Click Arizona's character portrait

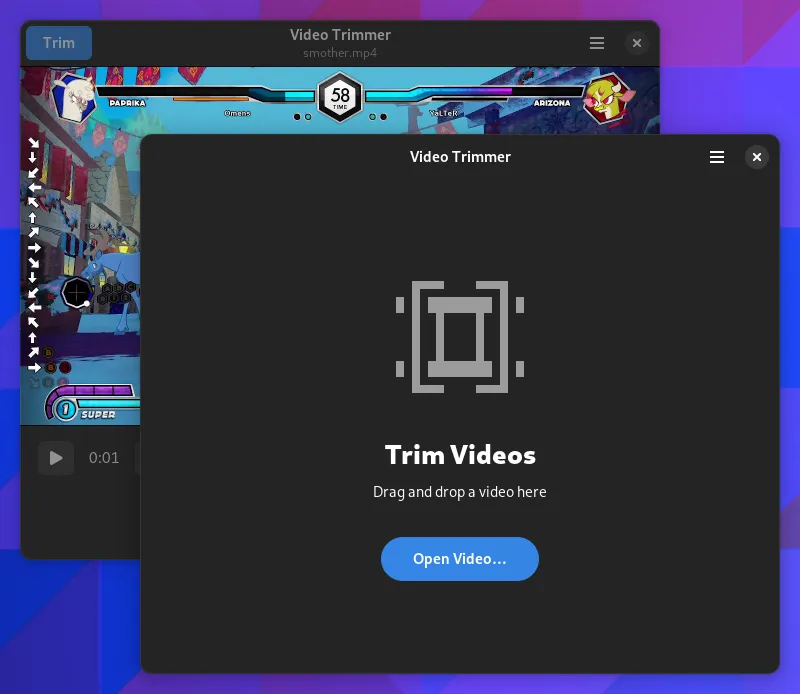point(606,99)
